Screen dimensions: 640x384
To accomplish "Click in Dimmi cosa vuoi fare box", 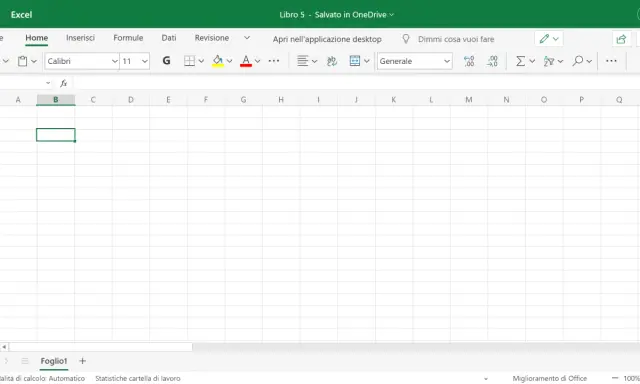I will pyautogui.click(x=456, y=39).
